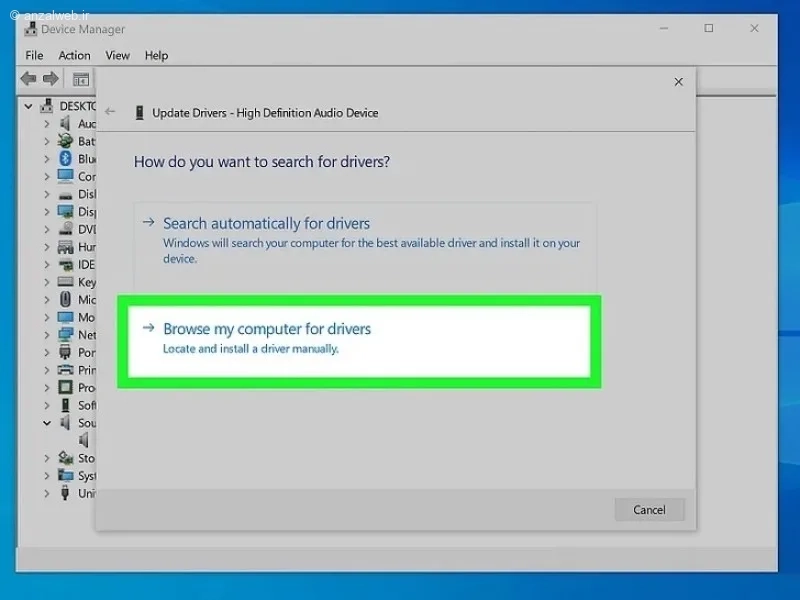Select the Universal Serial Bus icon
The image size is (800, 600).
pos(65,493)
